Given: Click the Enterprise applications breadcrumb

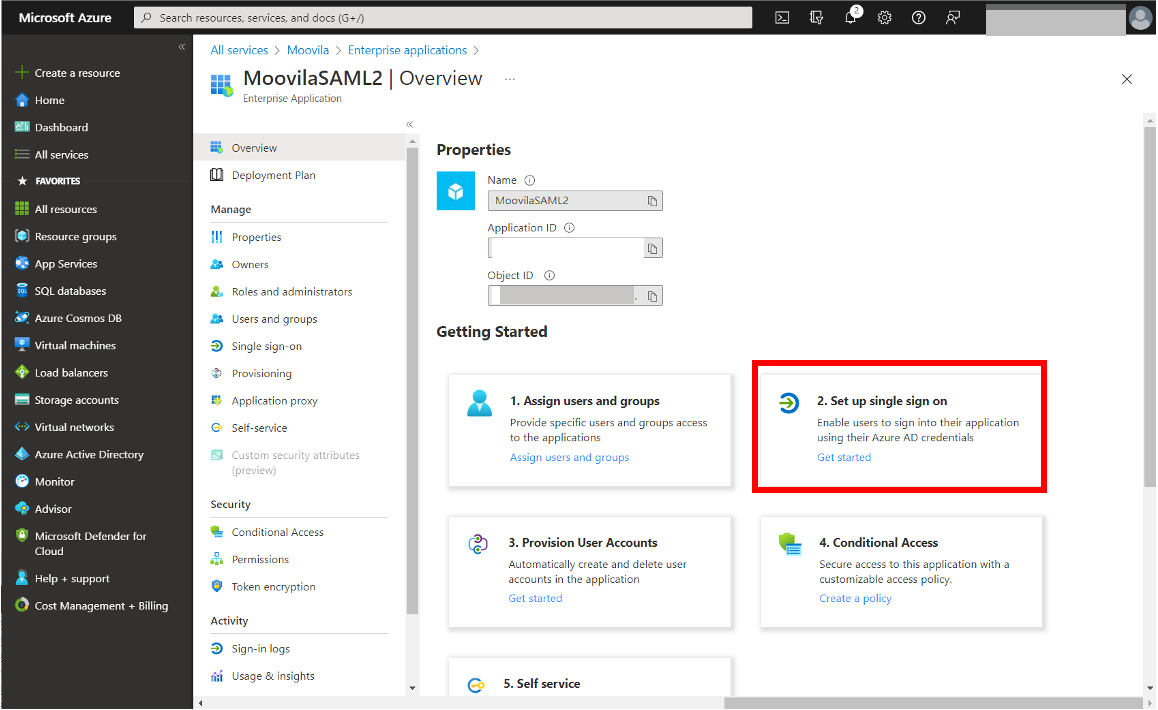Looking at the screenshot, I should click(407, 50).
